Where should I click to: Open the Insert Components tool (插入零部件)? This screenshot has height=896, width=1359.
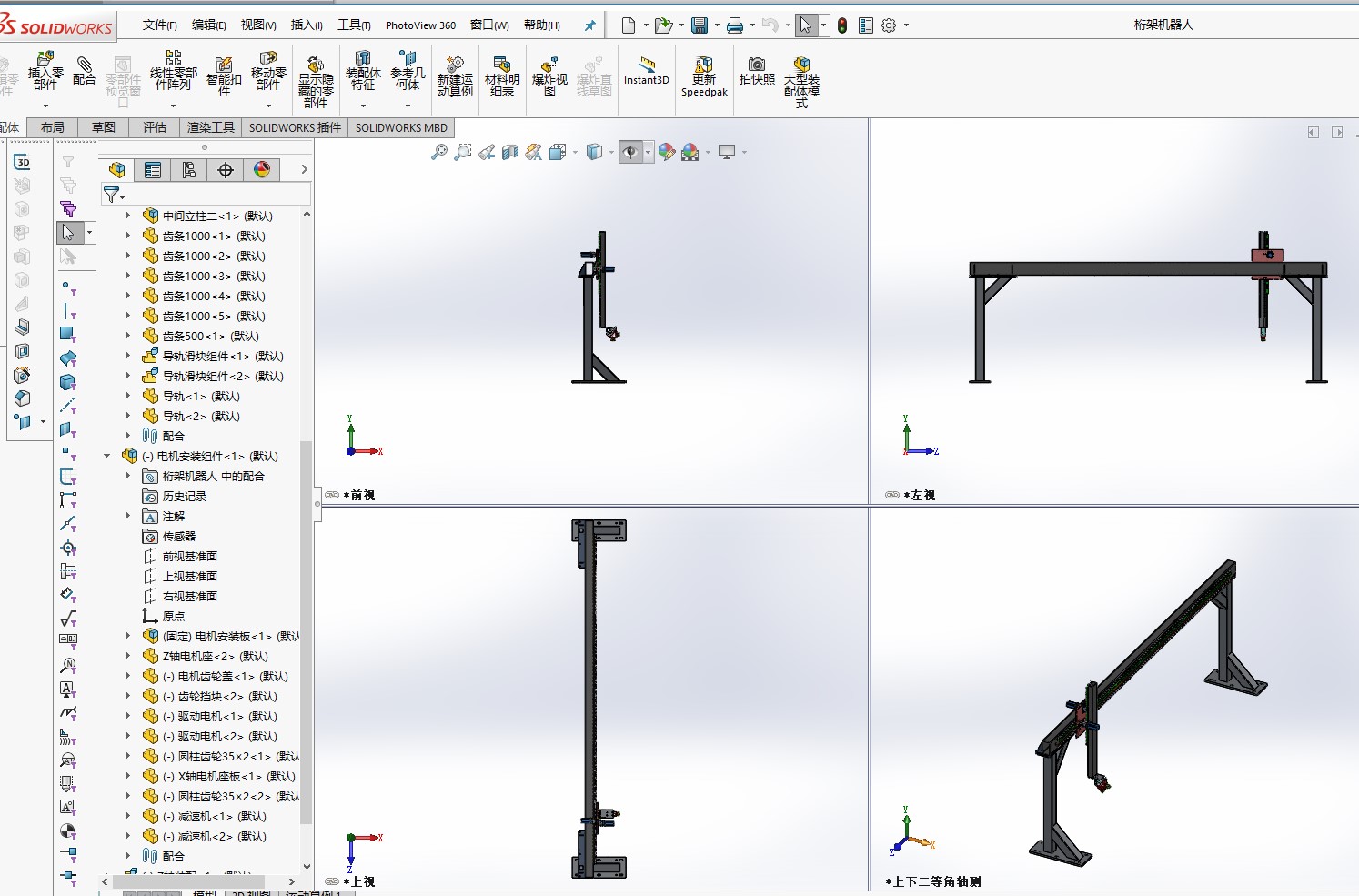[x=45, y=72]
